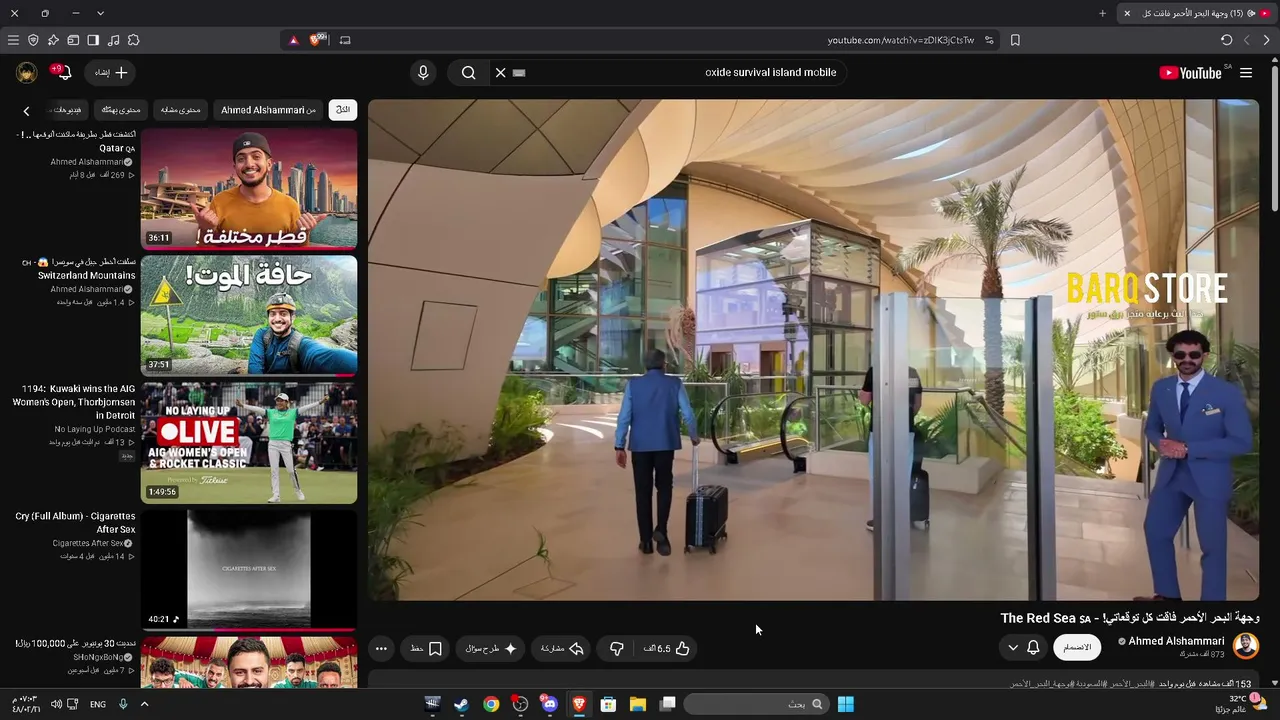Screen dimensions: 1280x720
Task: Open the YouTube guide hamburger menu
Action: click(1246, 72)
